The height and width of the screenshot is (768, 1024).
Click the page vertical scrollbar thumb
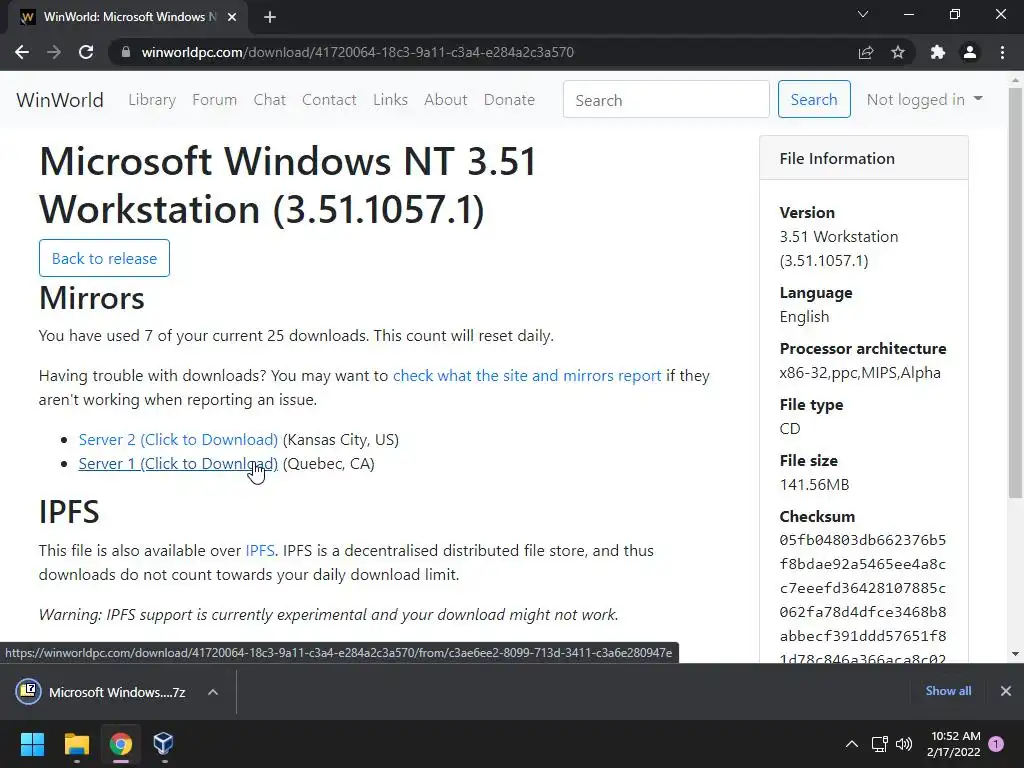(x=1015, y=293)
